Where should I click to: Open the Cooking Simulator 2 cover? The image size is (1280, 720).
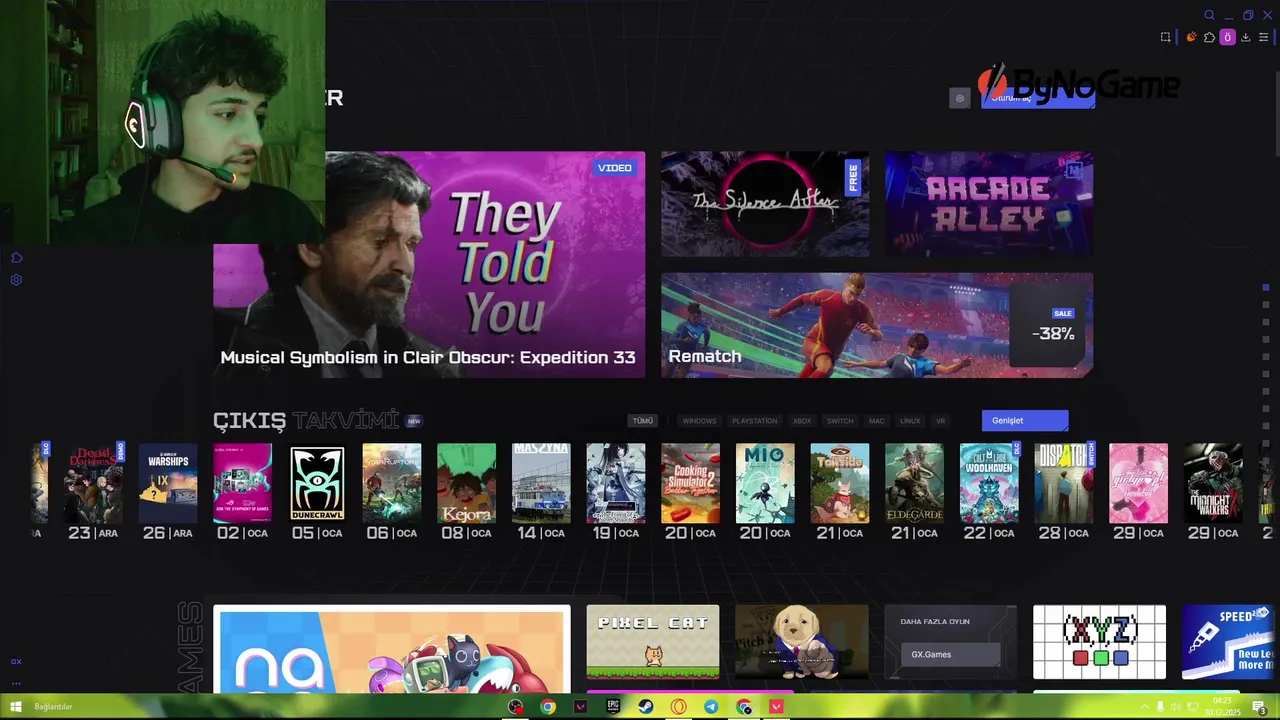[x=690, y=483]
